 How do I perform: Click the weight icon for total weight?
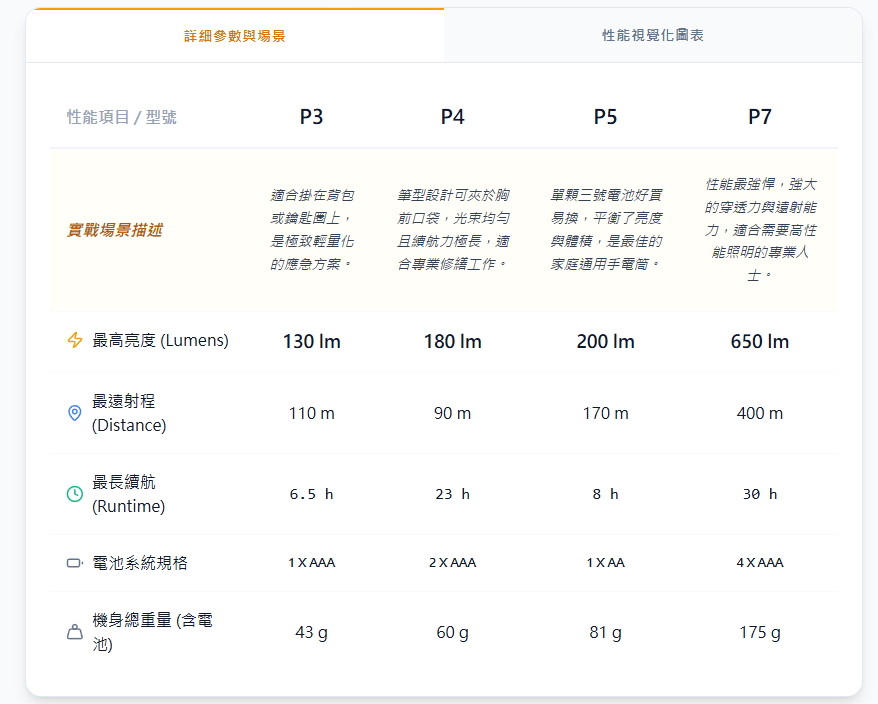point(74,632)
